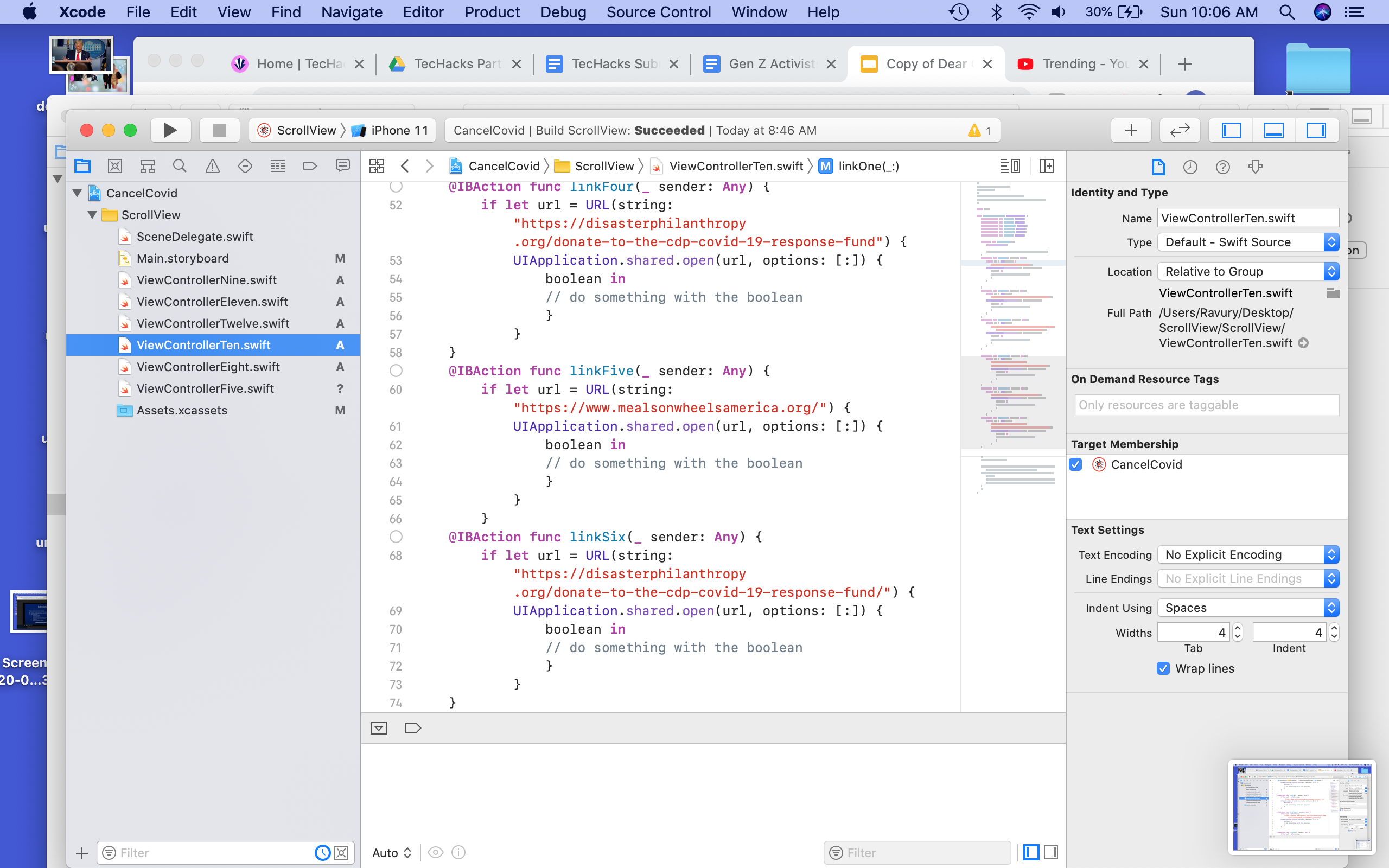
Task: Open the Find navigator magnifier icon
Action: point(180,167)
